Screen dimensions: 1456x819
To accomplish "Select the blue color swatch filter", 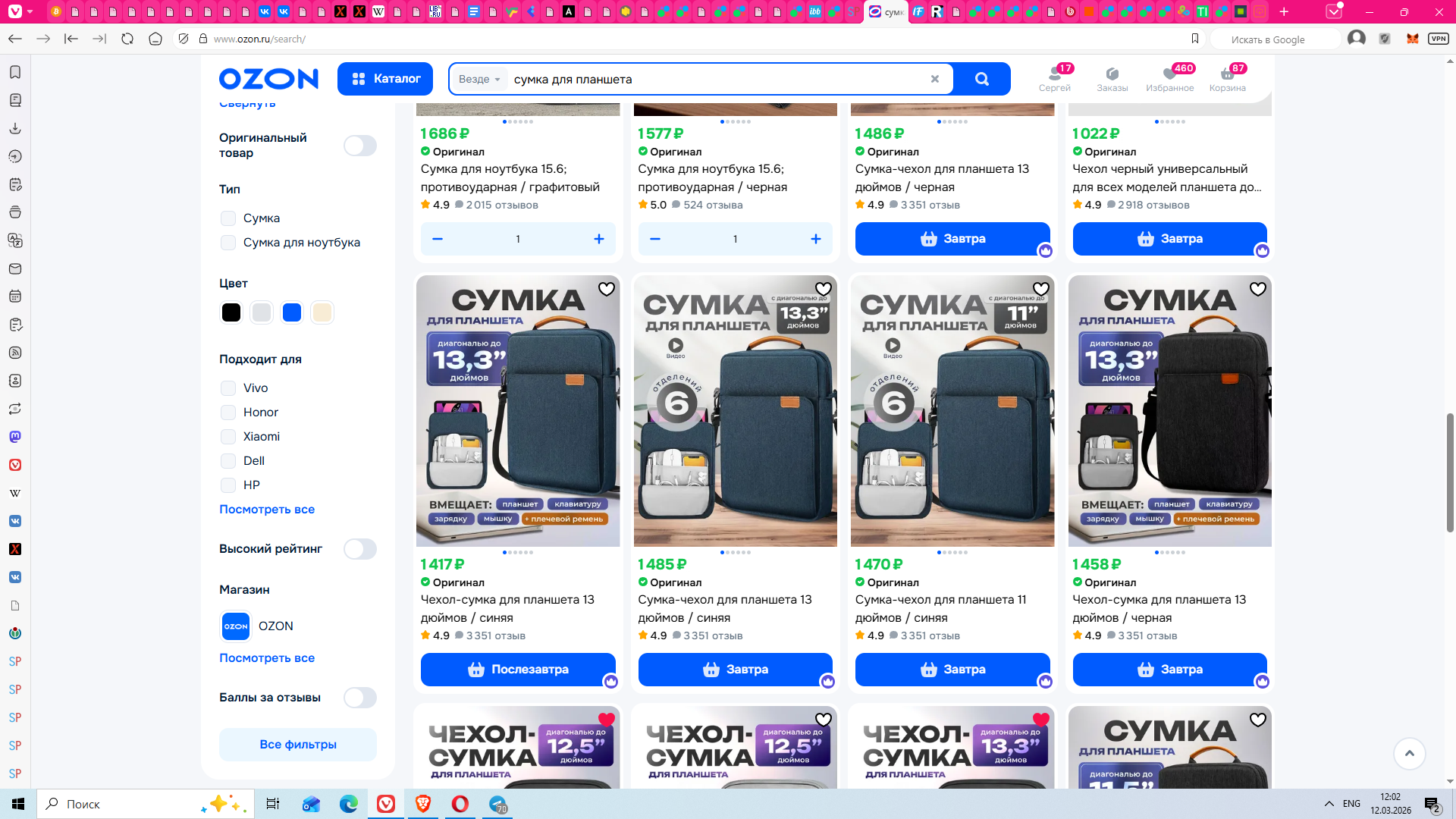I will coord(292,312).
